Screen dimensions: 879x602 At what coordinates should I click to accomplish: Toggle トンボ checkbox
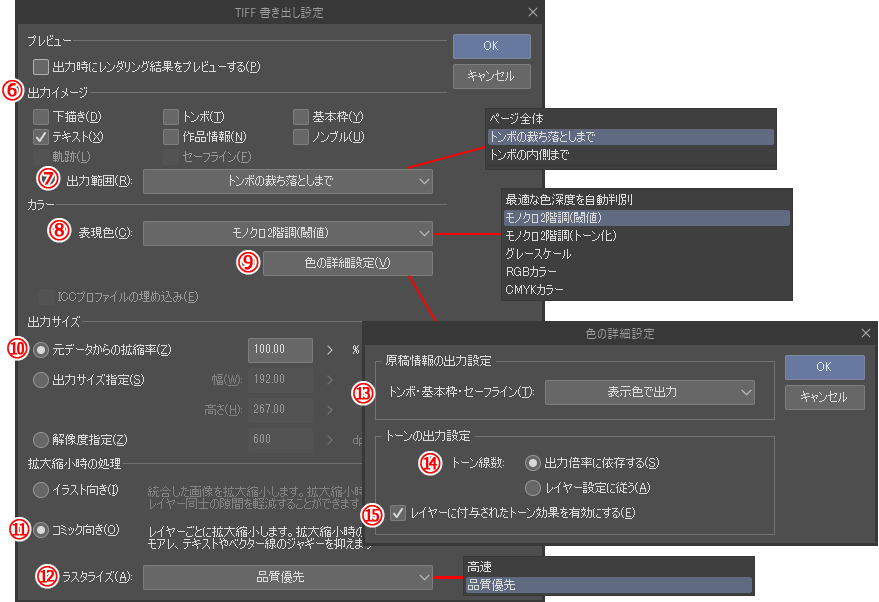pos(170,117)
